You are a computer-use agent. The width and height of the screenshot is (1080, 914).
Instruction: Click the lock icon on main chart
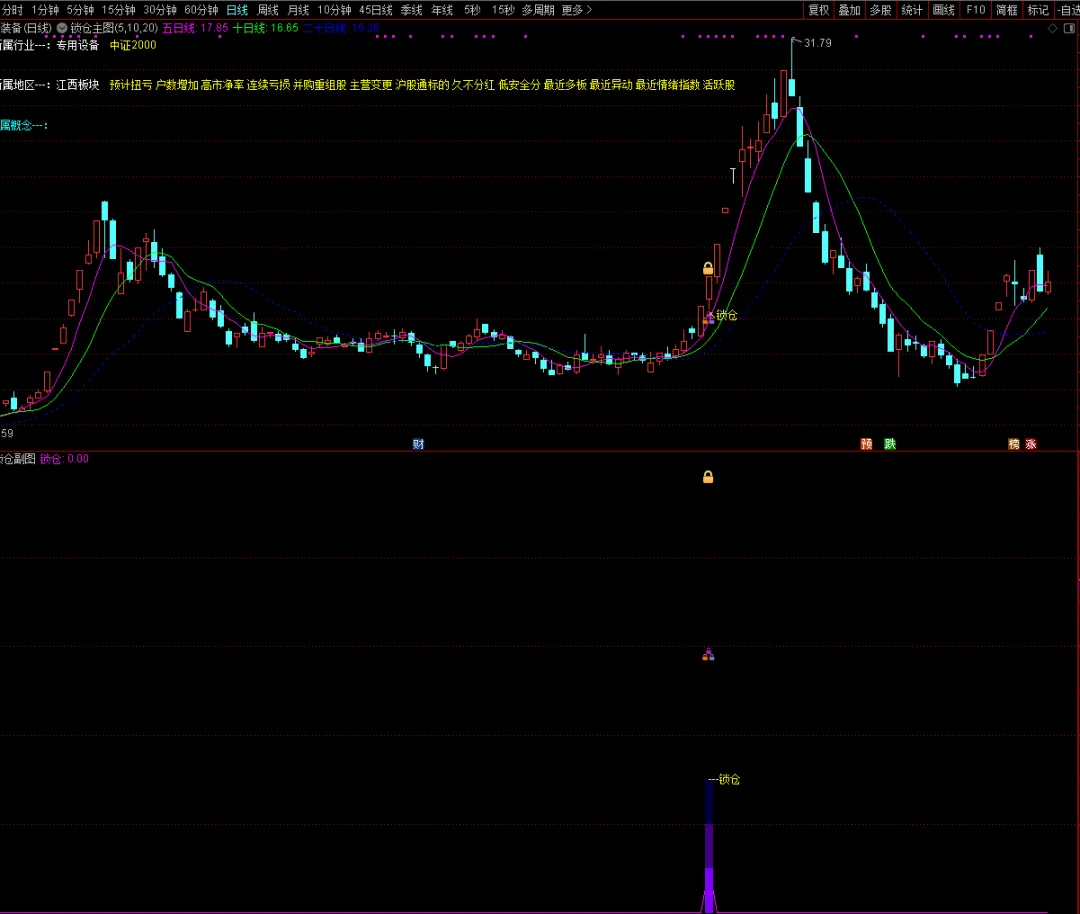click(708, 268)
